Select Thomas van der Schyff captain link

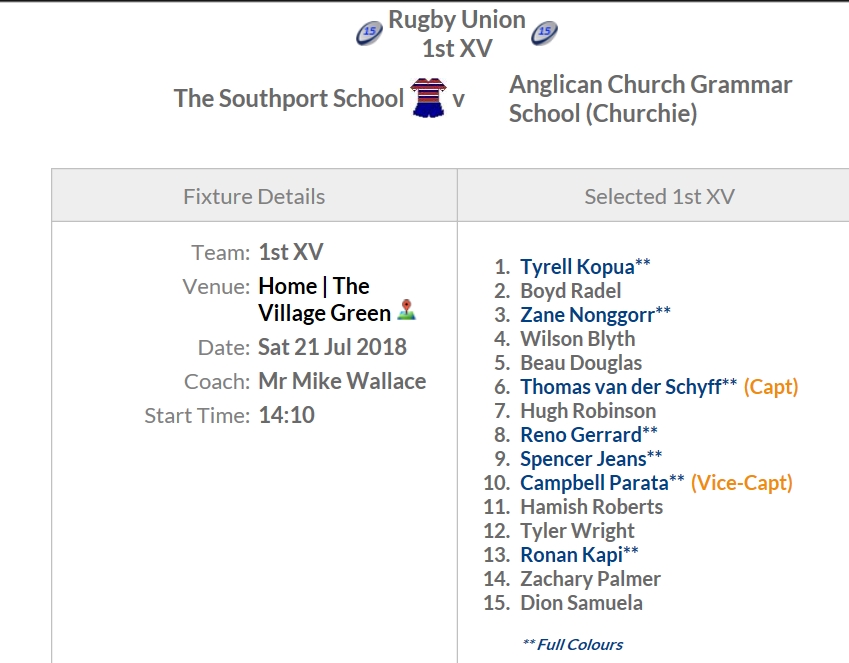(x=621, y=387)
